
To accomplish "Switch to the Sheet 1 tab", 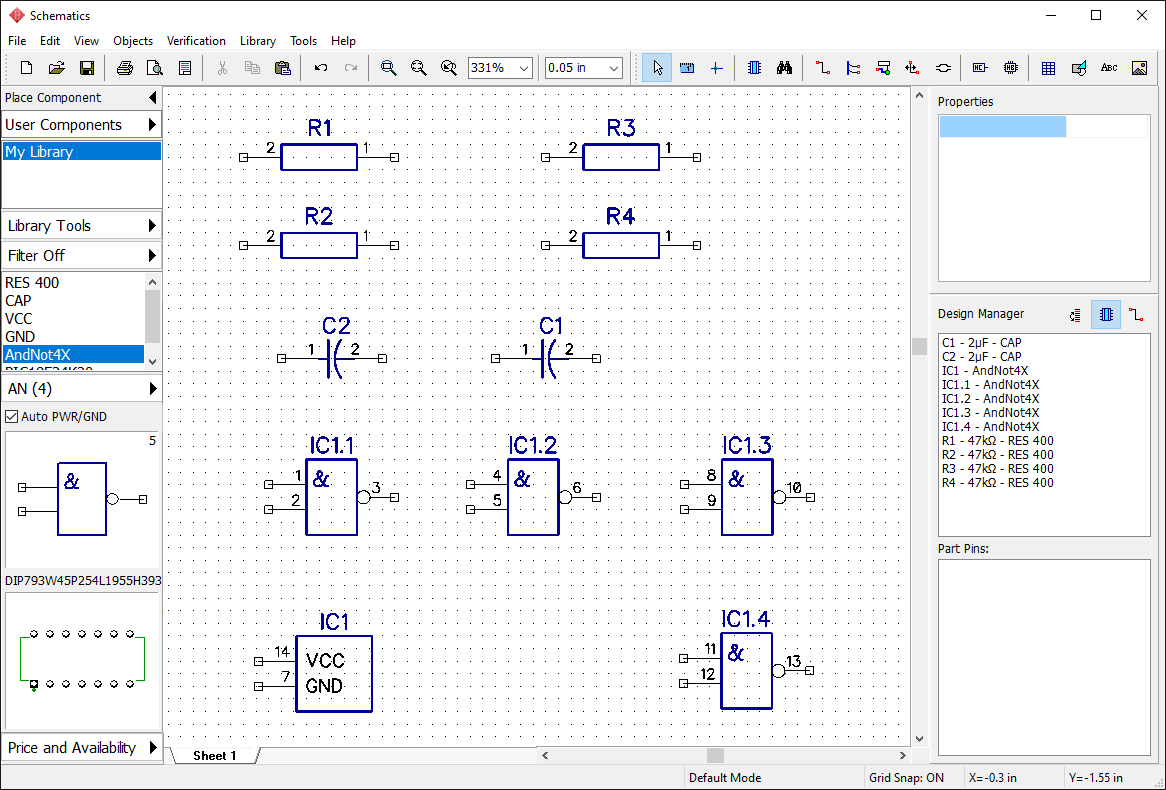I will pos(215,756).
